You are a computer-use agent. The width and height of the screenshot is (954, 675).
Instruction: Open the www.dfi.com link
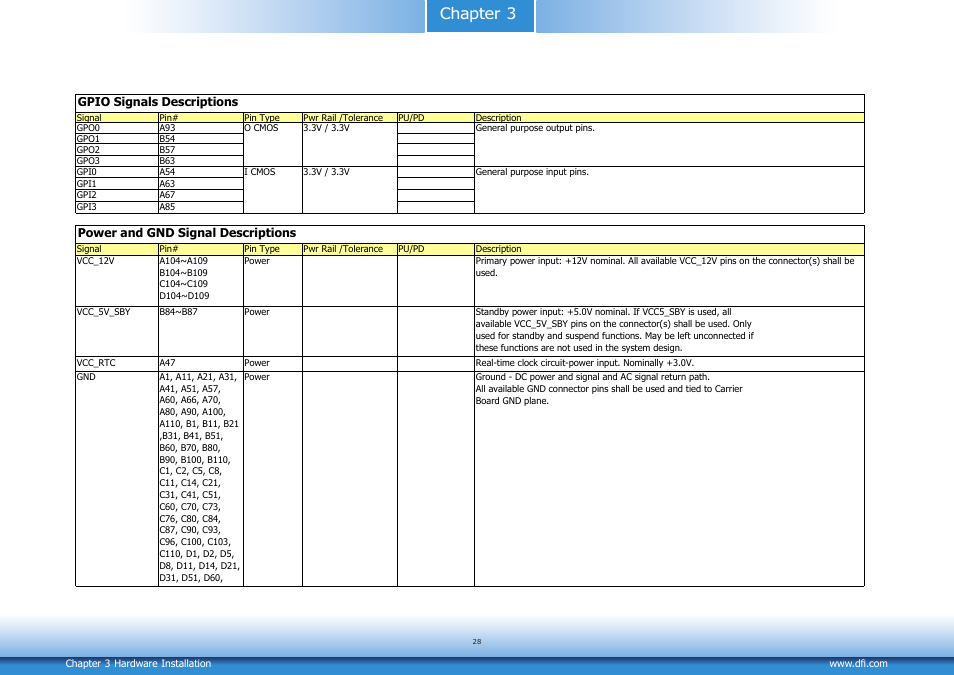click(858, 663)
